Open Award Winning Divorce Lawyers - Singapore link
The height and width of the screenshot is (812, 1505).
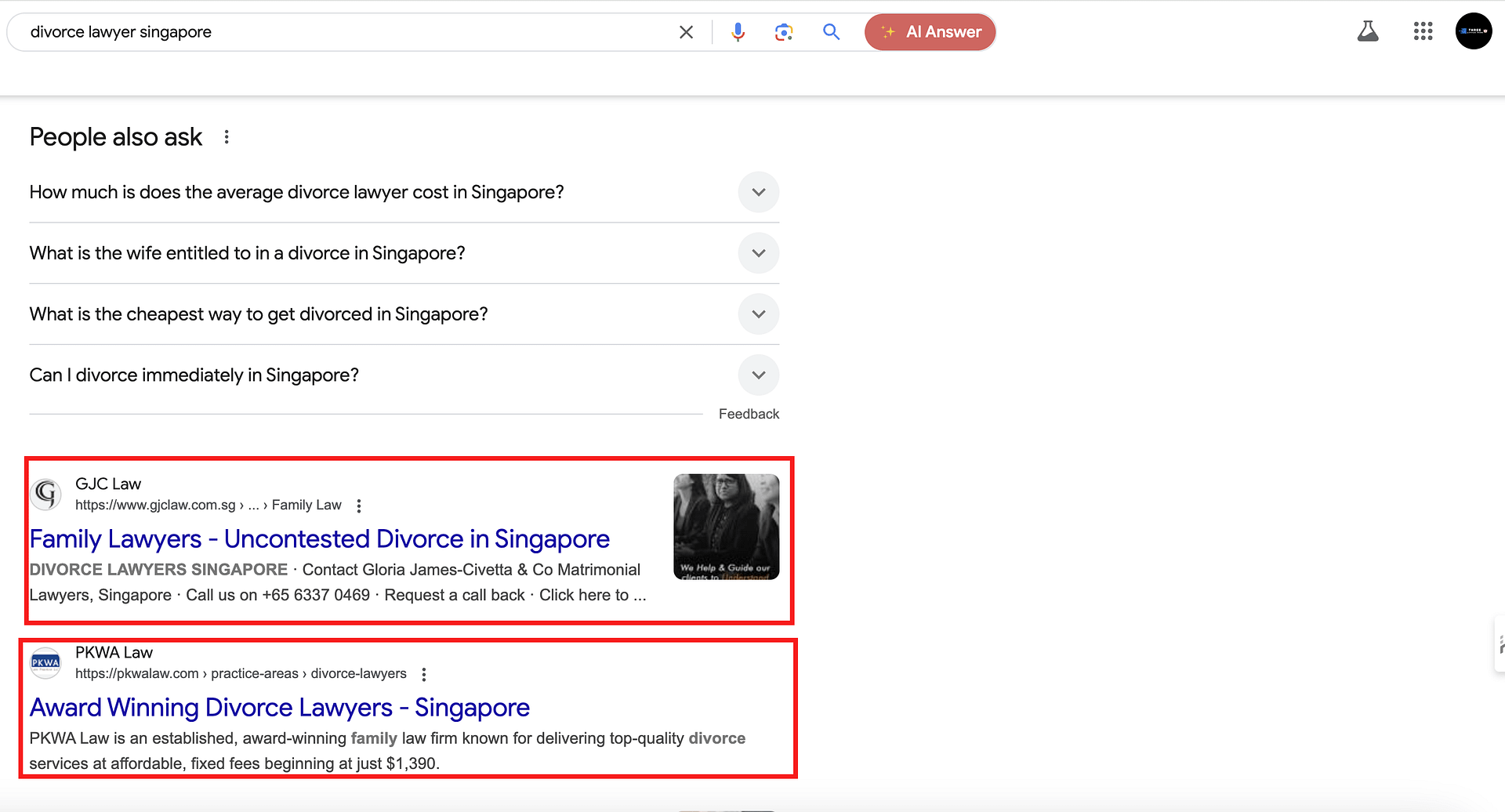point(280,708)
